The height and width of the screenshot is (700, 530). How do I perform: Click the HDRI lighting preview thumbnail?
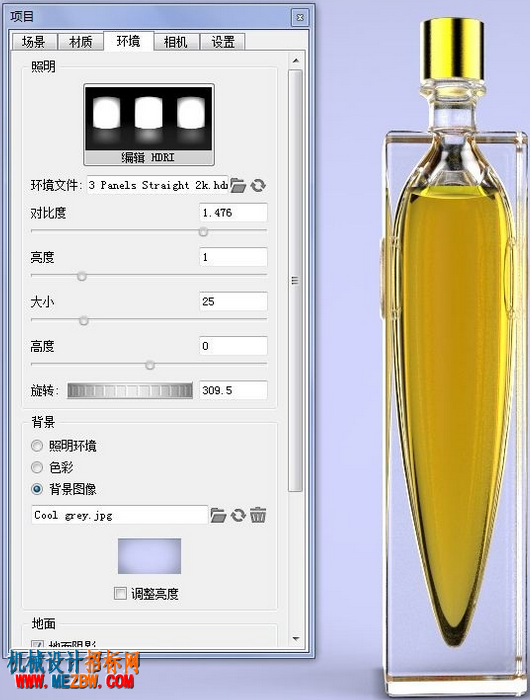click(x=149, y=118)
